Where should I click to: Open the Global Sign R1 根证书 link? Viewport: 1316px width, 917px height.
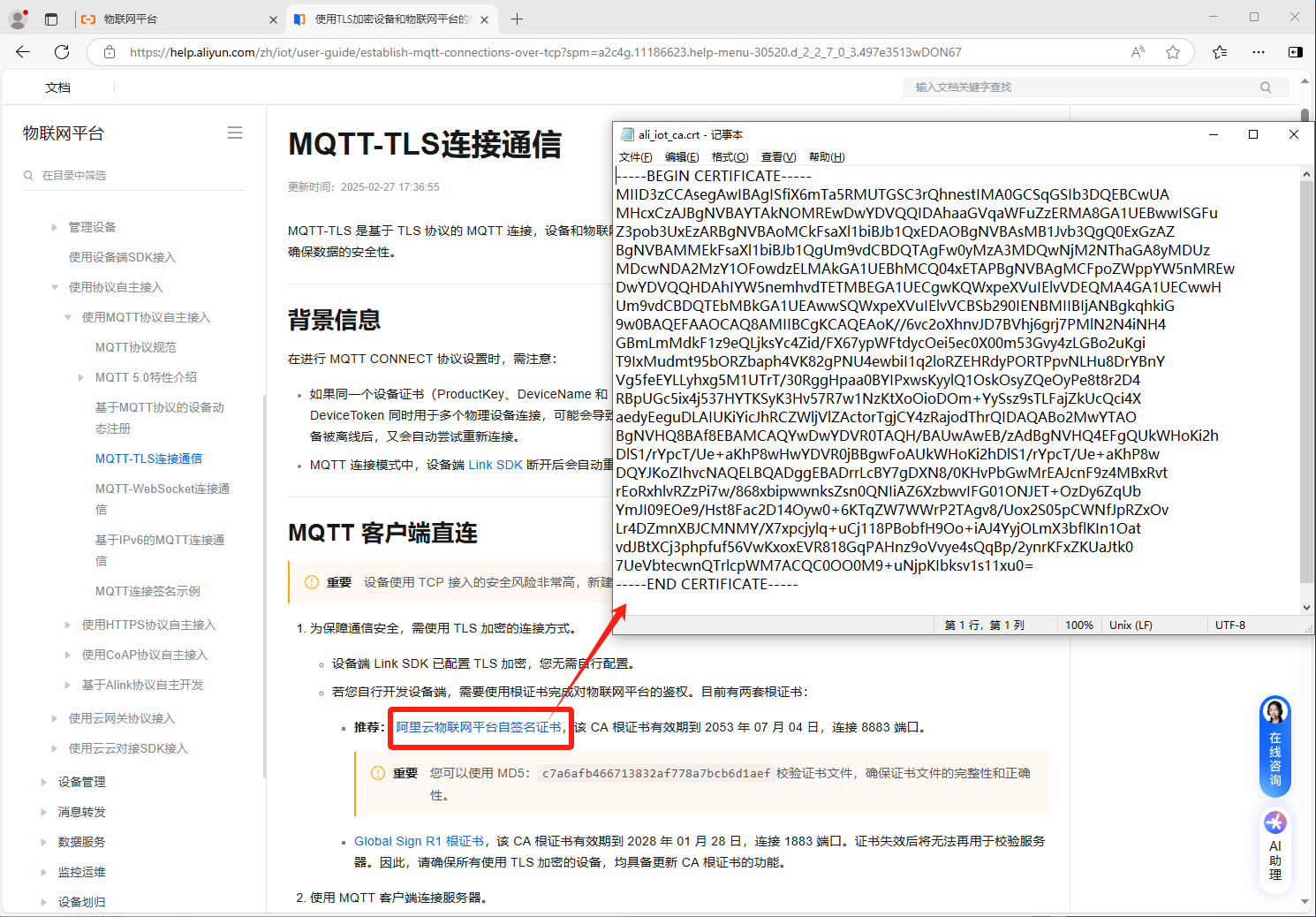coord(419,841)
